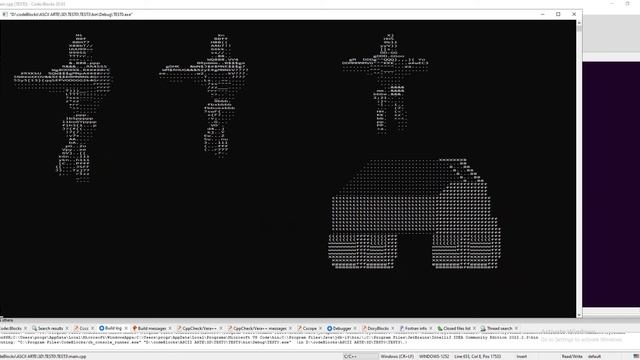Click the Windows (CR+LF) line ending indicator
640x360 pixels.
point(397,356)
